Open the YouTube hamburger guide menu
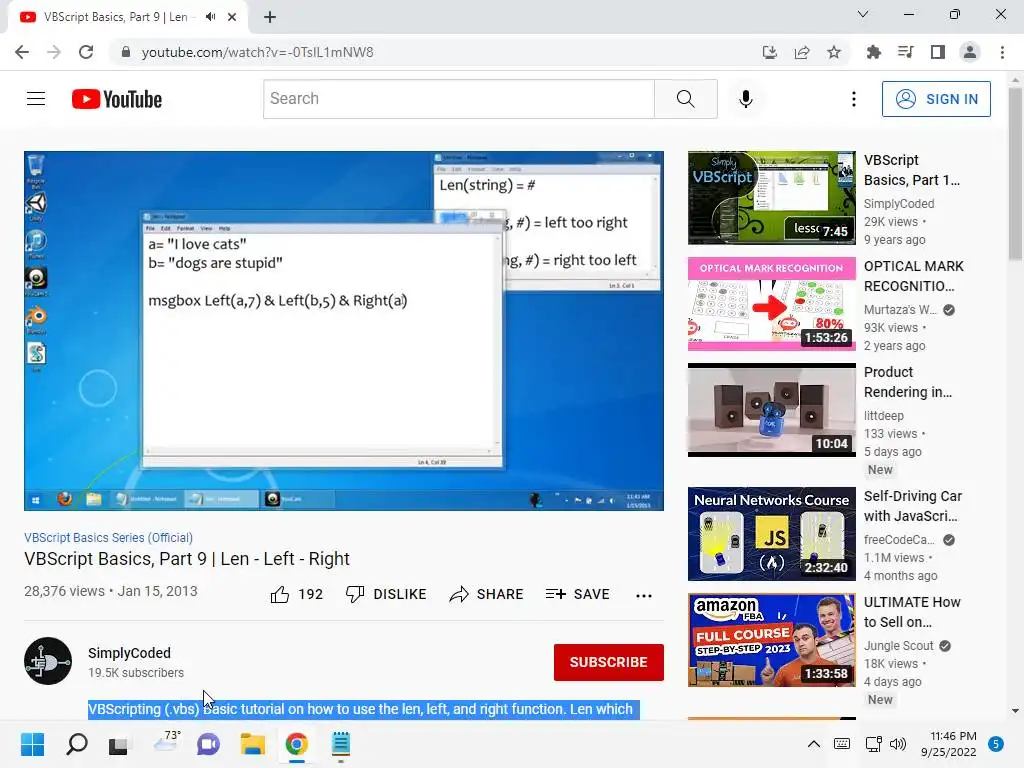 [x=36, y=99]
